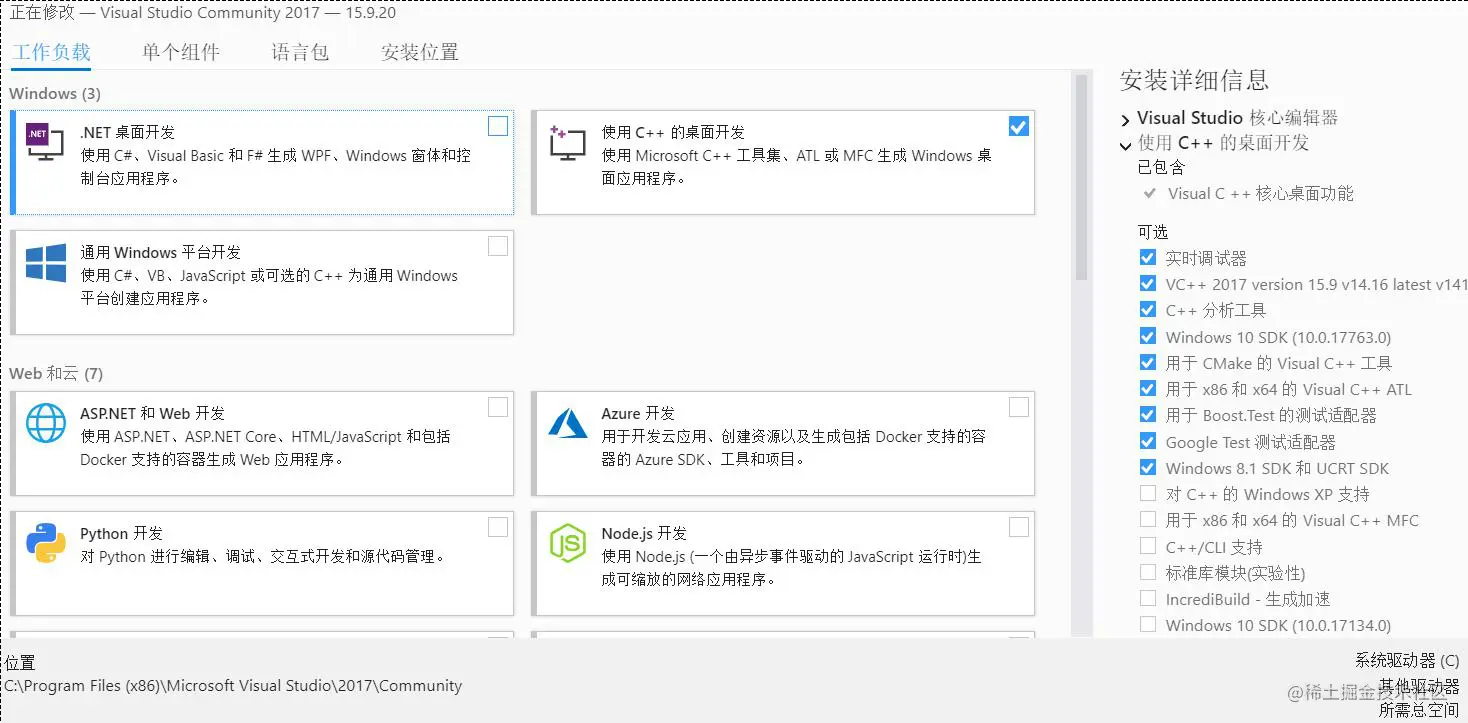Click the Universal Windows platform logo icon
Viewport: 1468px width, 723px height.
(46, 264)
